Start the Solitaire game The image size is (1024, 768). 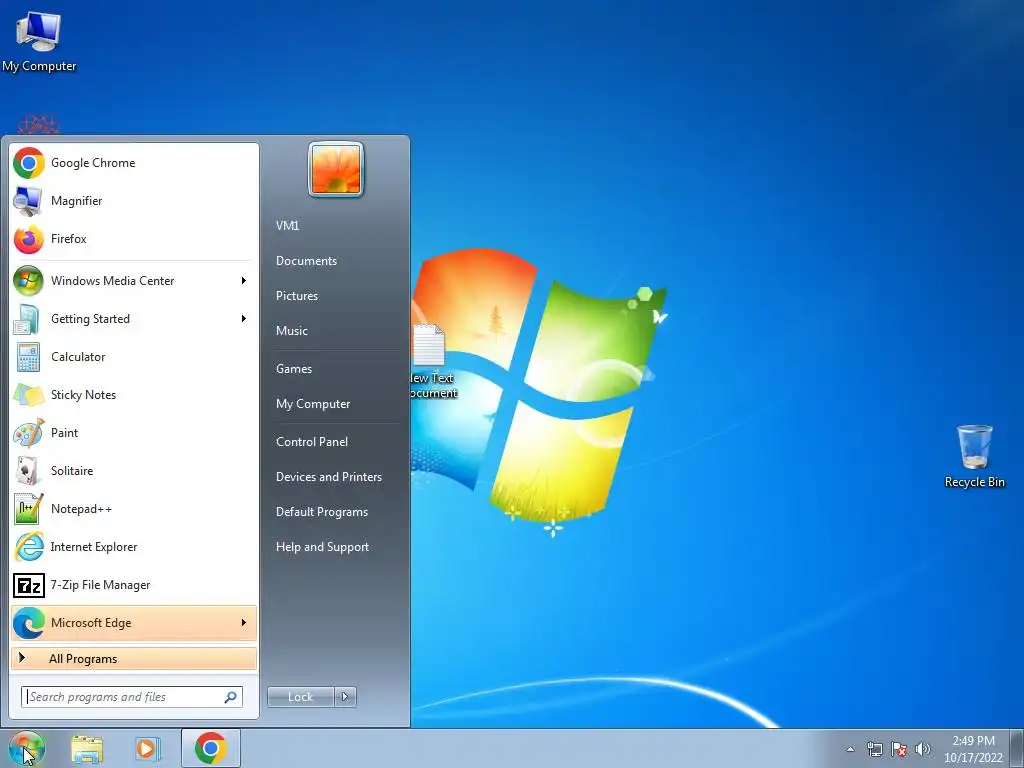(134, 471)
